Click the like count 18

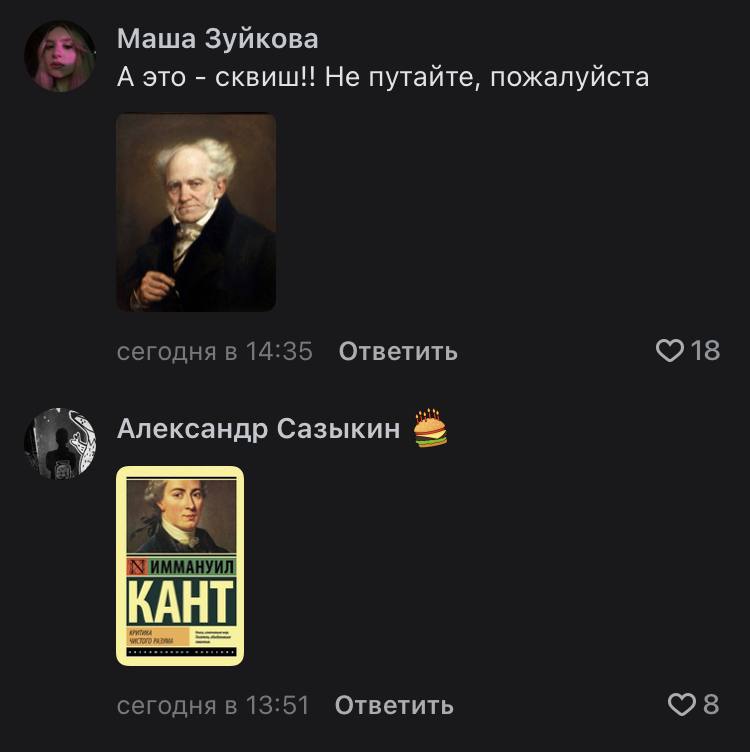tap(705, 351)
